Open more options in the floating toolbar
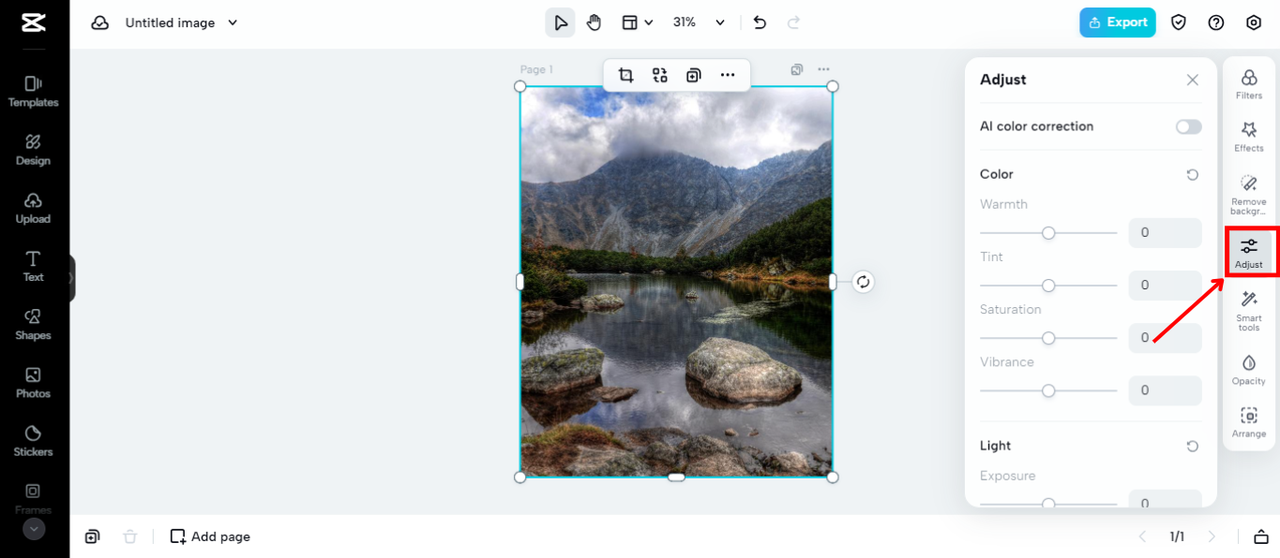The image size is (1280, 558). point(728,75)
